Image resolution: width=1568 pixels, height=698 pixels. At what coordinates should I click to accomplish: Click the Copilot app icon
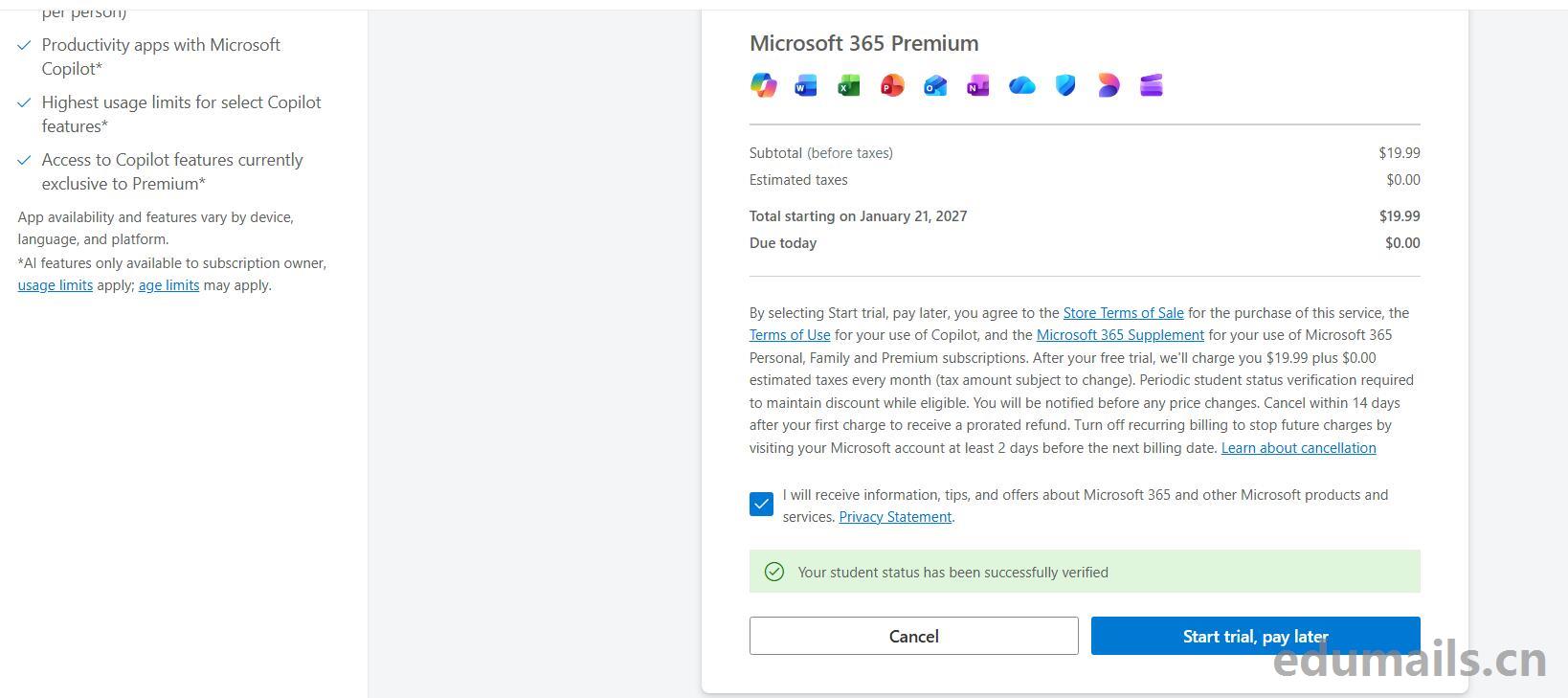763,85
